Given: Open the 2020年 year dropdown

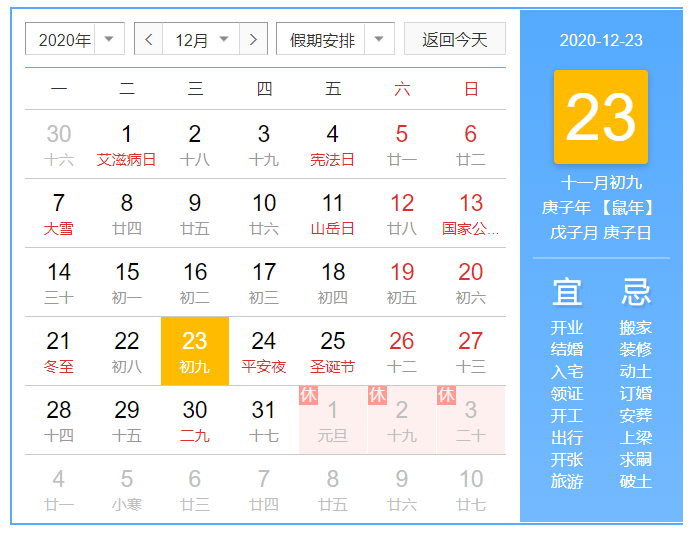Looking at the screenshot, I should coord(75,40).
